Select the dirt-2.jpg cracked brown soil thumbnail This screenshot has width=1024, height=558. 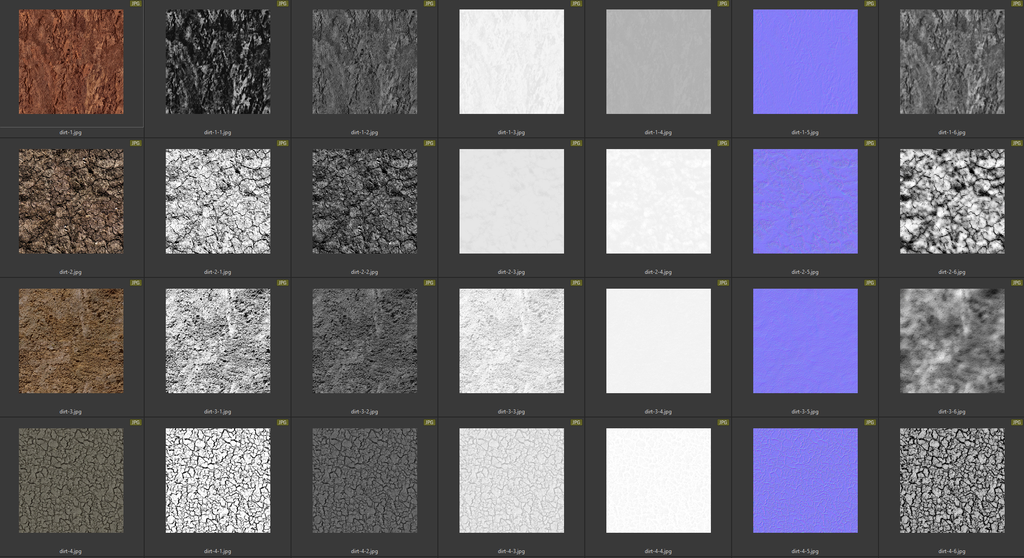click(x=71, y=201)
